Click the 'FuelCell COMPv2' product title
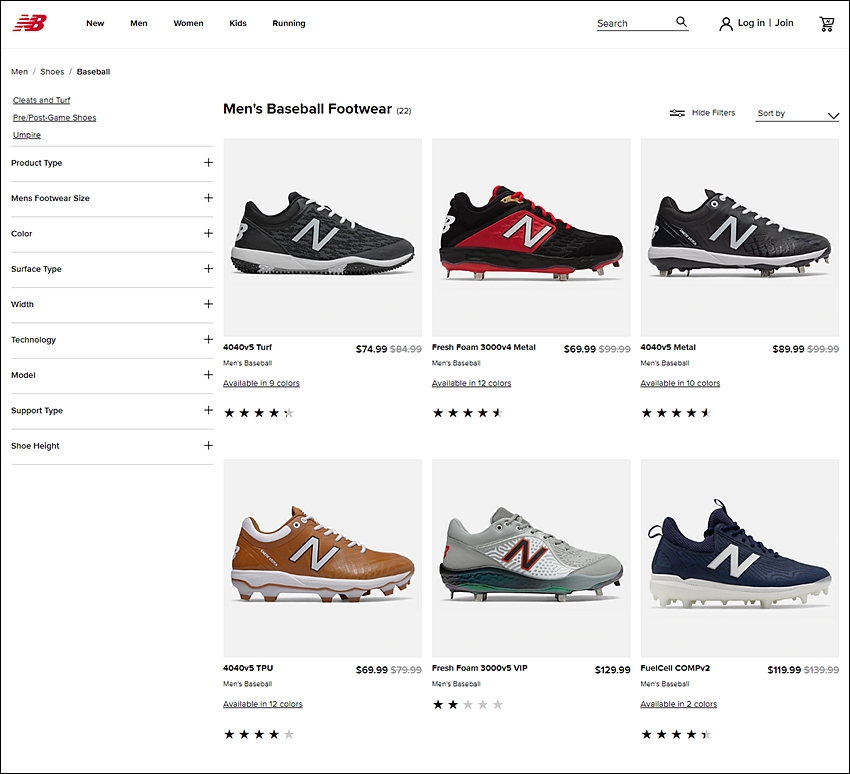Image resolution: width=850 pixels, height=774 pixels. (675, 668)
